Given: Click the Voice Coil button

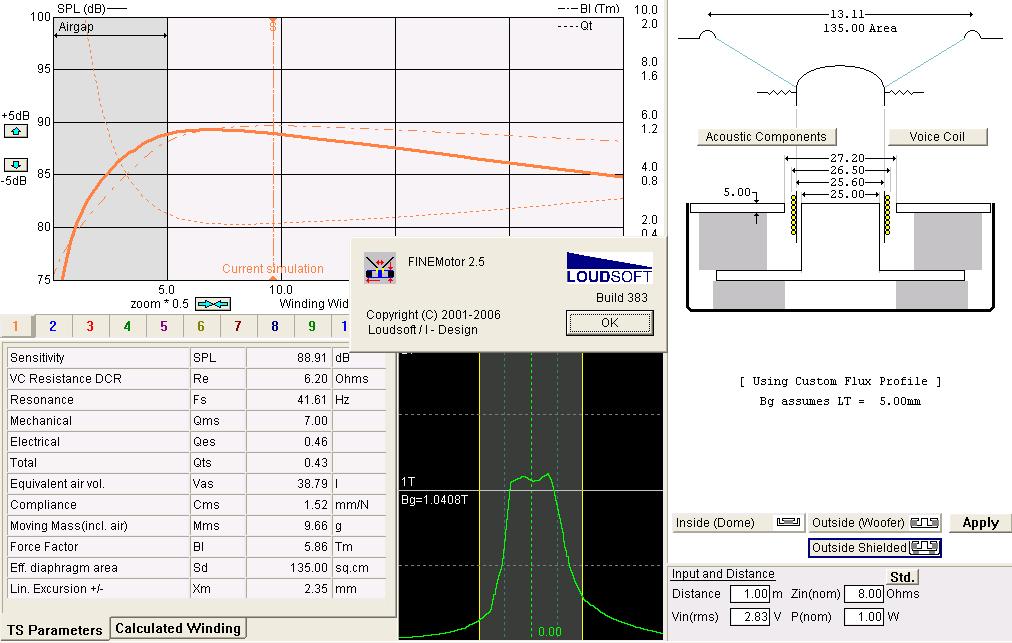Looking at the screenshot, I should tap(937, 137).
